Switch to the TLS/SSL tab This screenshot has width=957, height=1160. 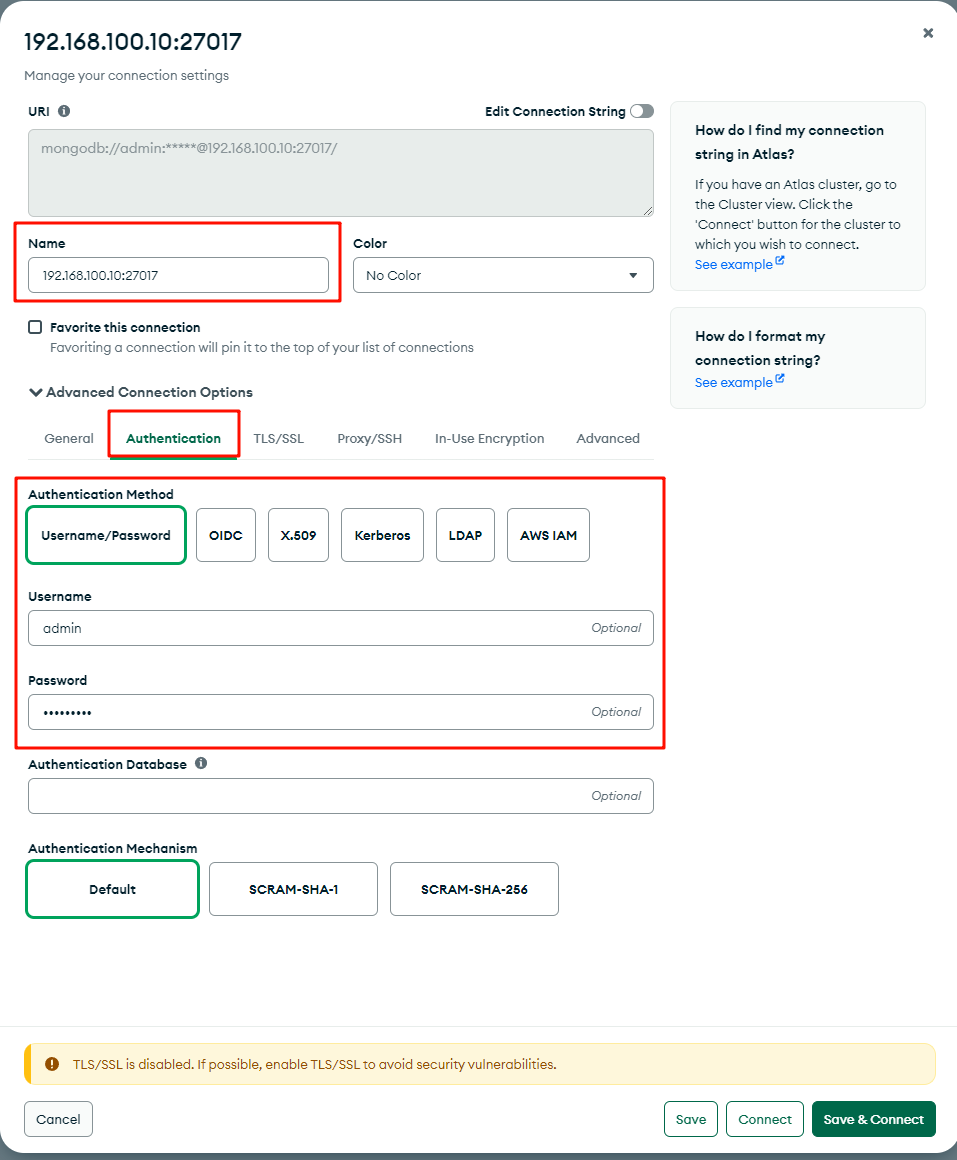[278, 438]
